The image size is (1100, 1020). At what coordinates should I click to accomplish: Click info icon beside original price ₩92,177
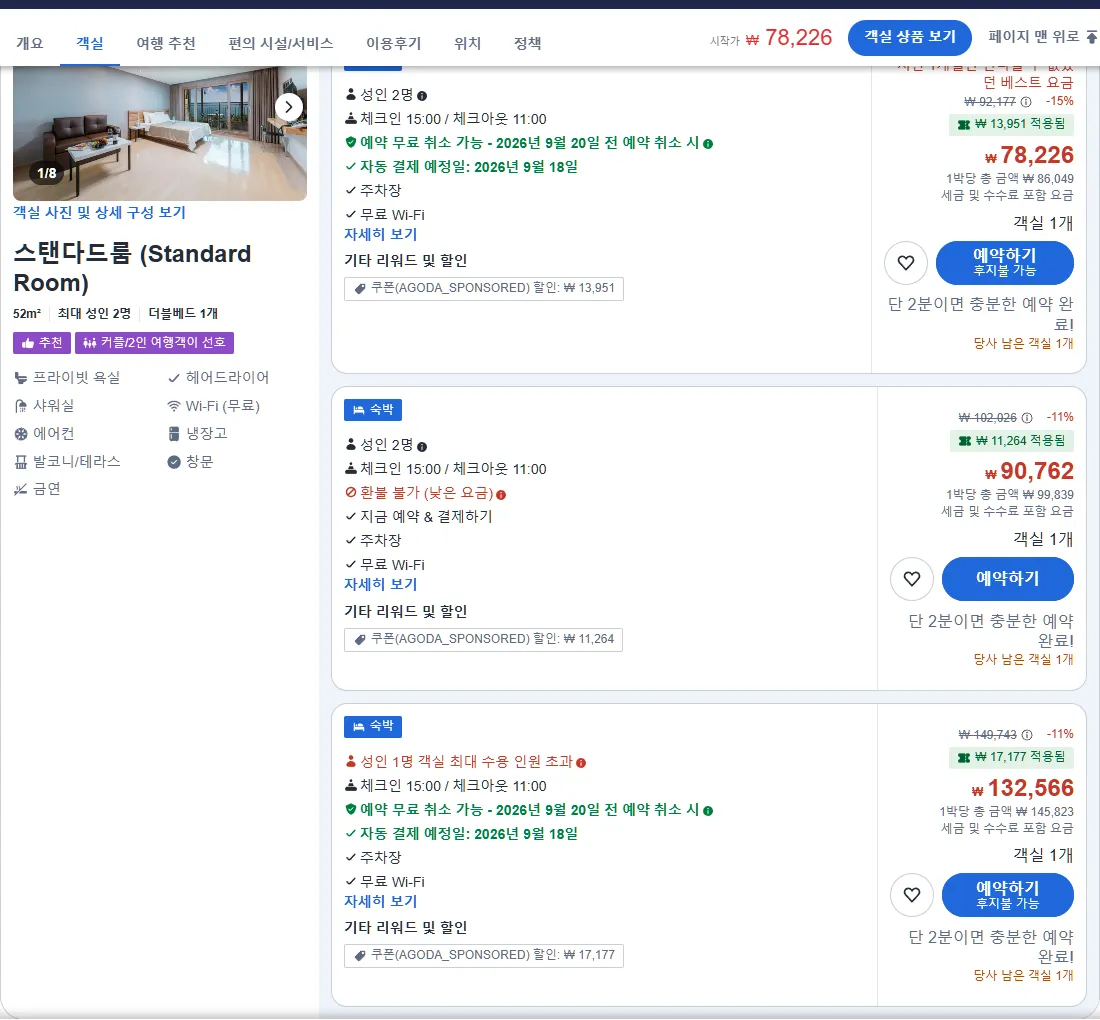coord(1026,102)
